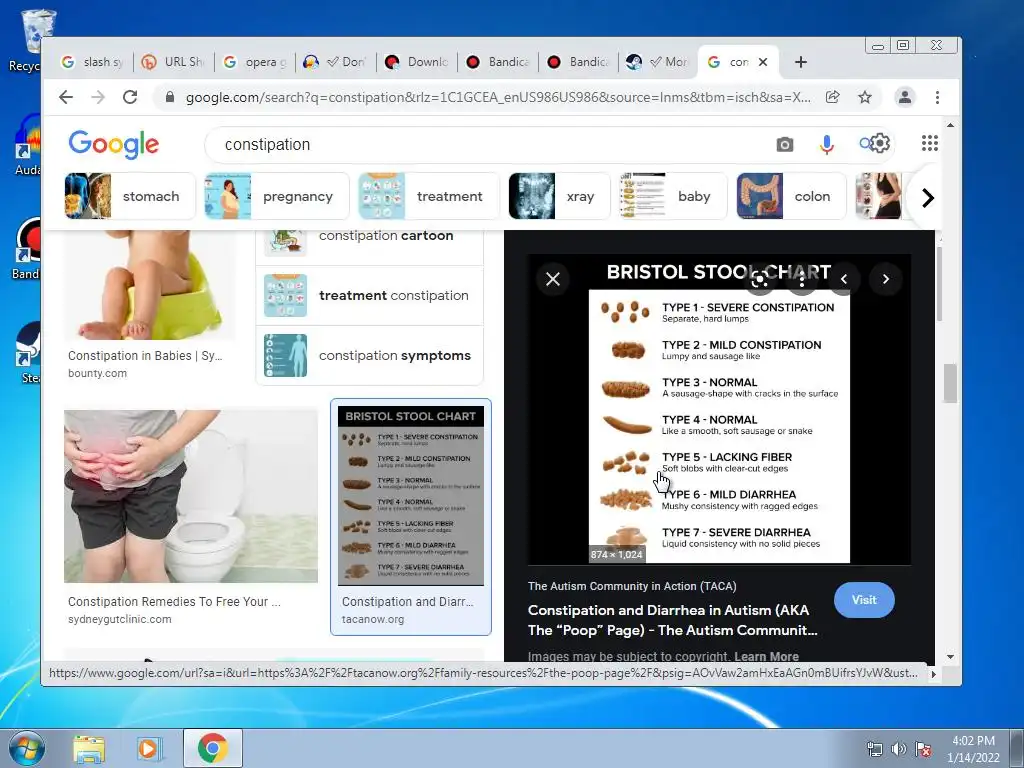Click the browser address bar URL

[498, 97]
